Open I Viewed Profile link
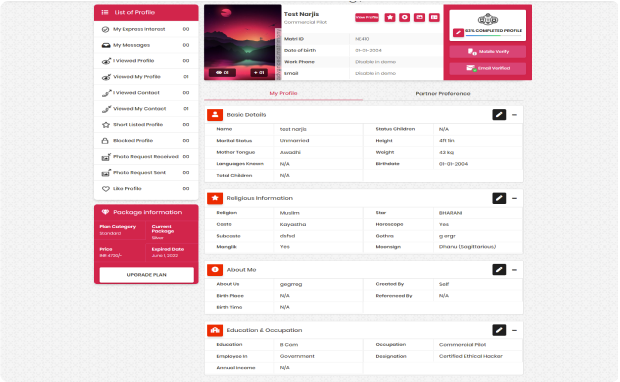Viewport: 620px width, 382px height. point(146,61)
